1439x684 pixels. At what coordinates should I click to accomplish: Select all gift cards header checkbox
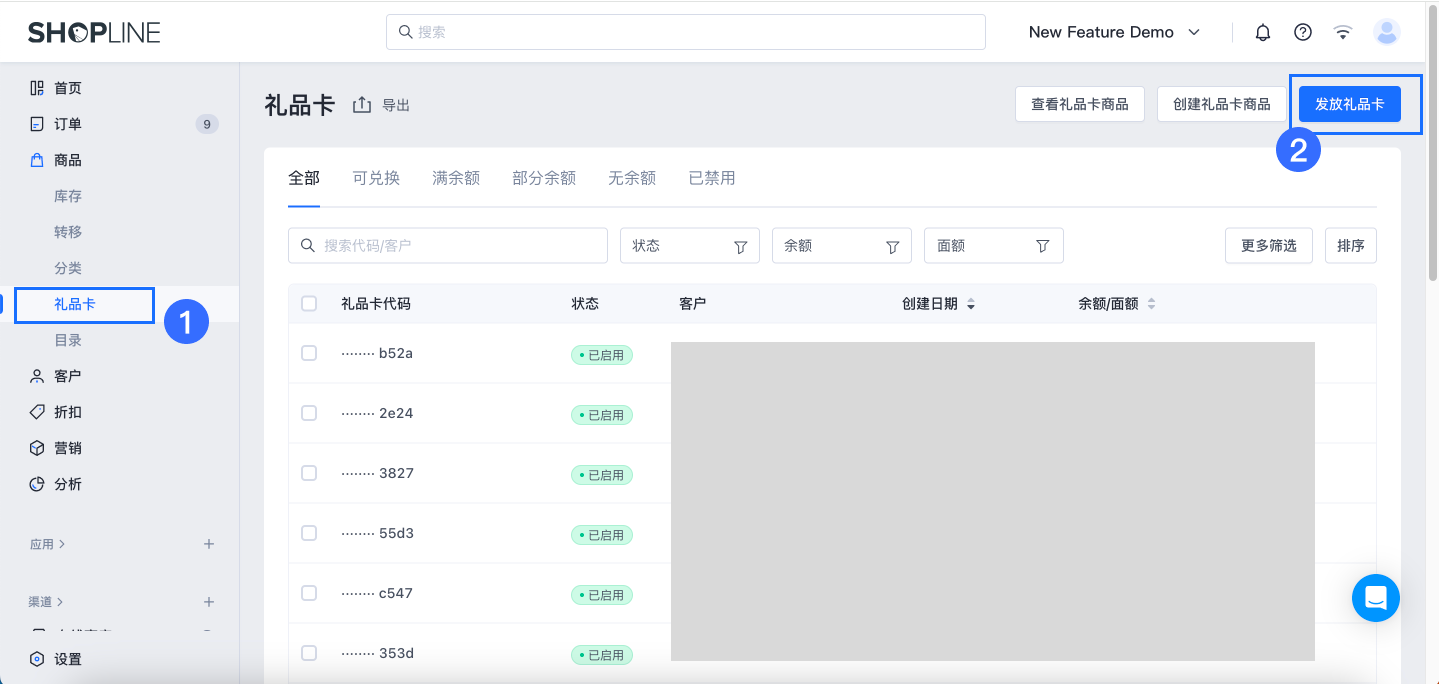pos(309,303)
